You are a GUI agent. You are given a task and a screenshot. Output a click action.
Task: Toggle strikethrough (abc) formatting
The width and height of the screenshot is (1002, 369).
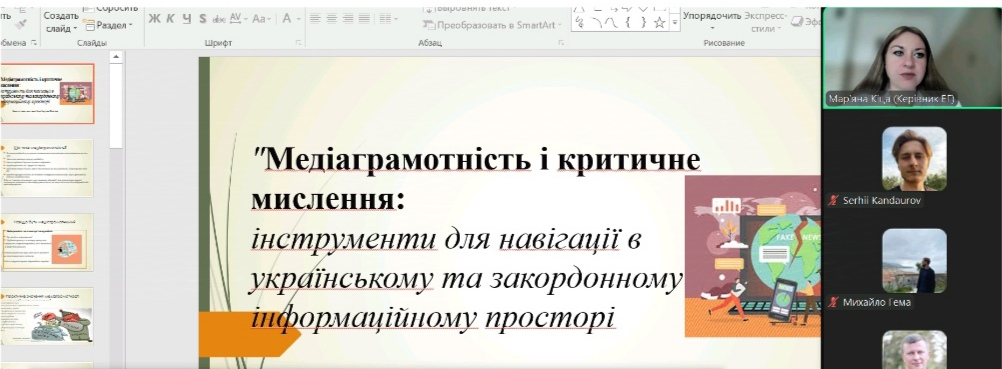click(219, 19)
